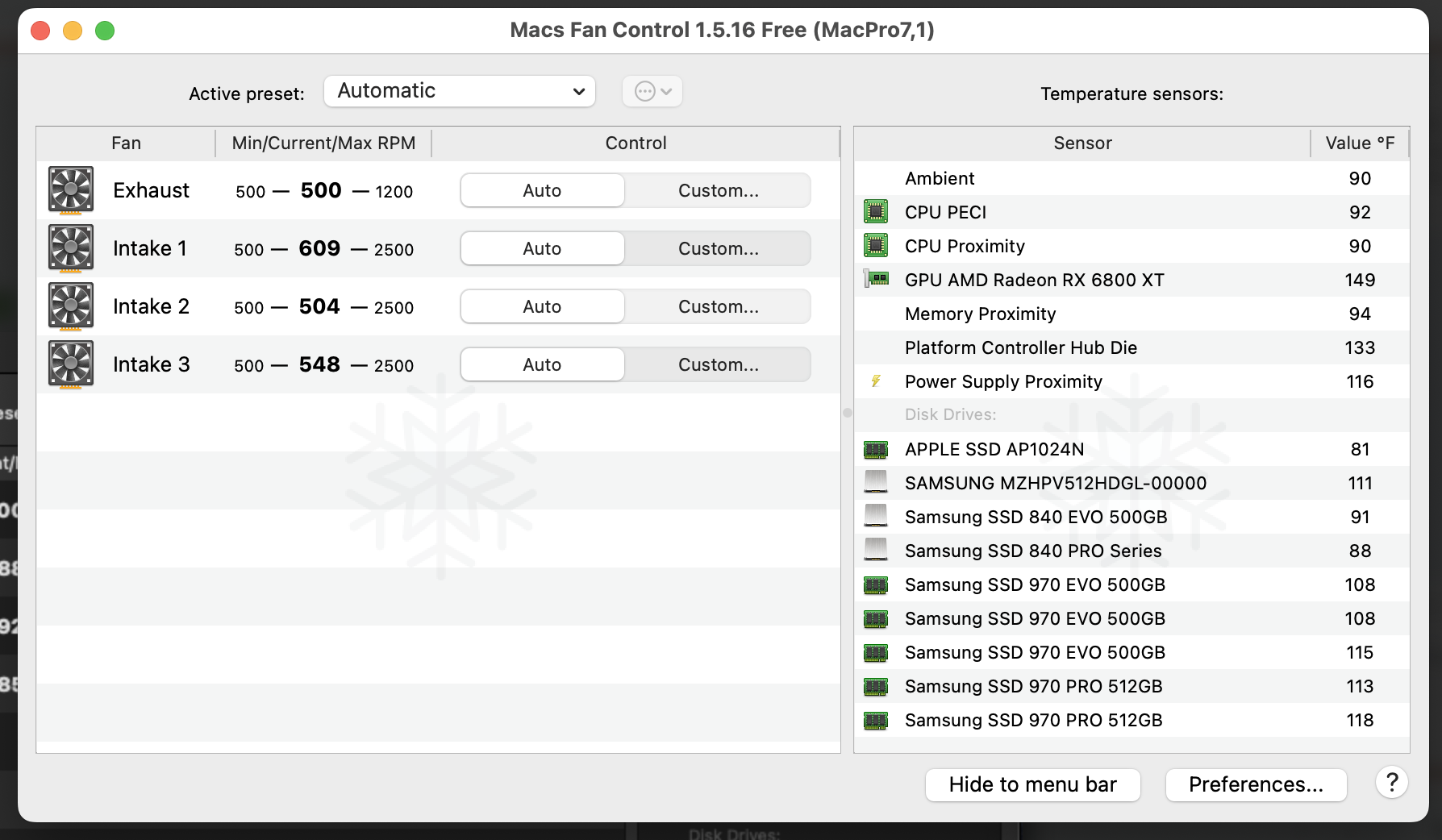The height and width of the screenshot is (840, 1442).
Task: Click the Disk Drives section label
Action: (x=950, y=414)
